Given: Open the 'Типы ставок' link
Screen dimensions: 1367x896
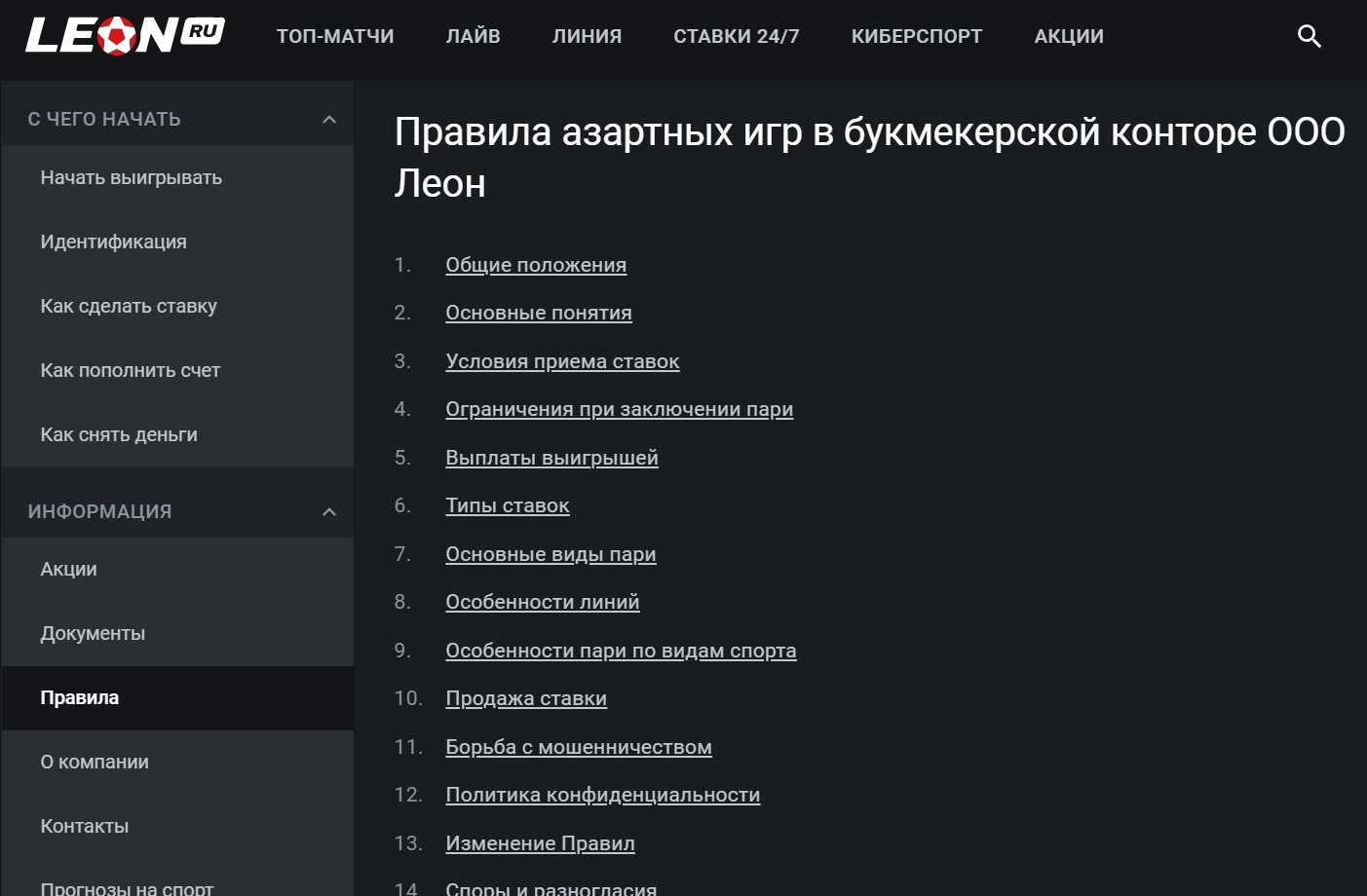Looking at the screenshot, I should [x=508, y=505].
